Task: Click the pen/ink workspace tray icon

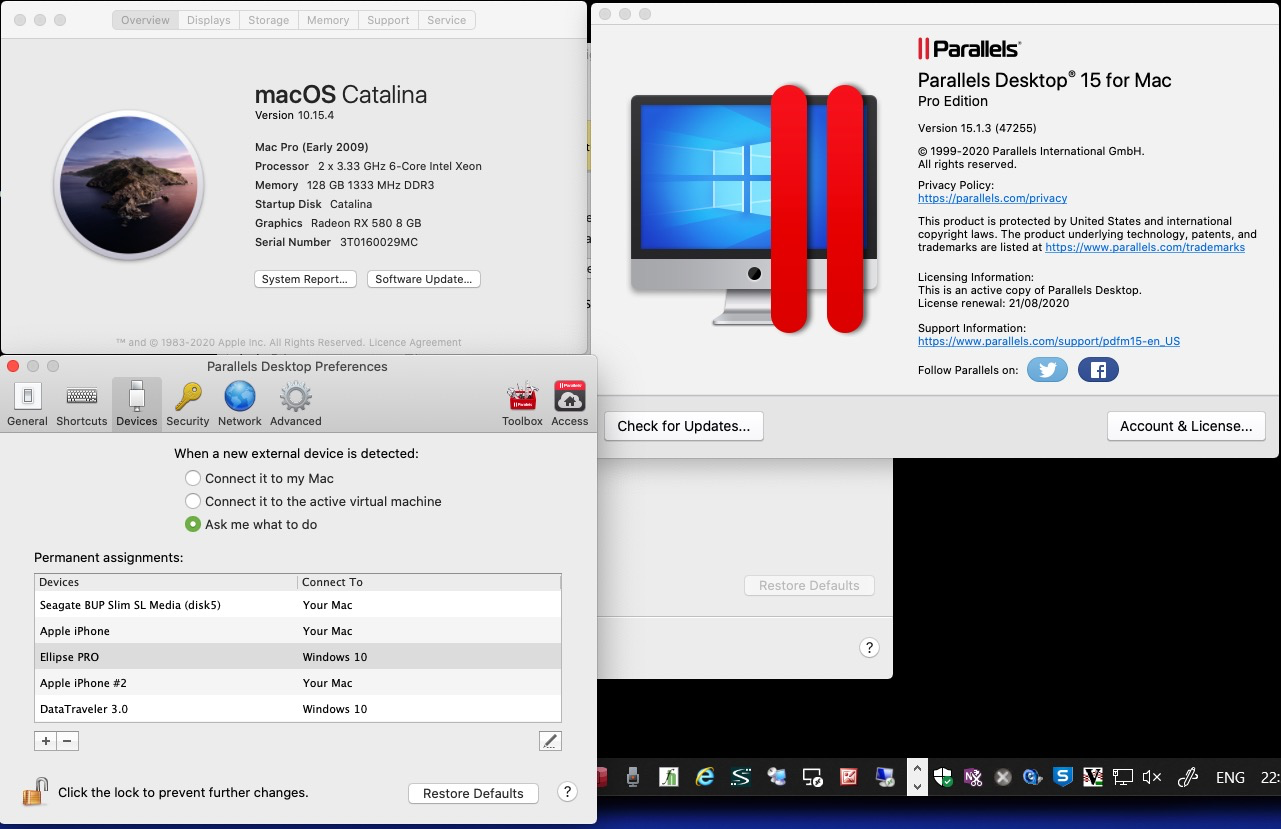Action: [x=1187, y=777]
